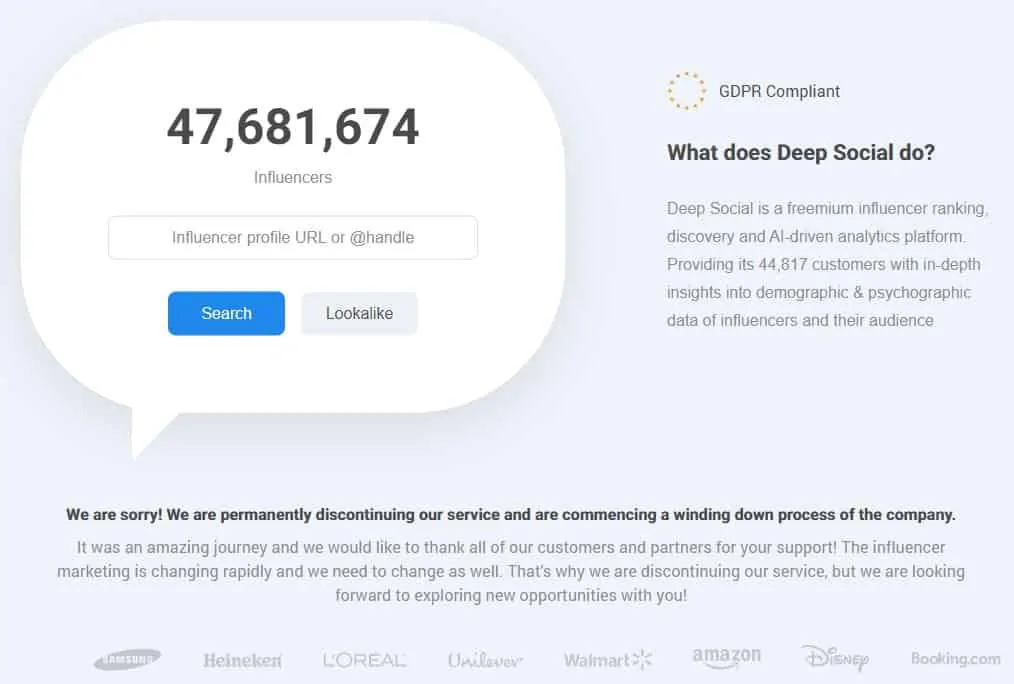Click the Heineken logo
The width and height of the screenshot is (1014, 684).
(242, 660)
